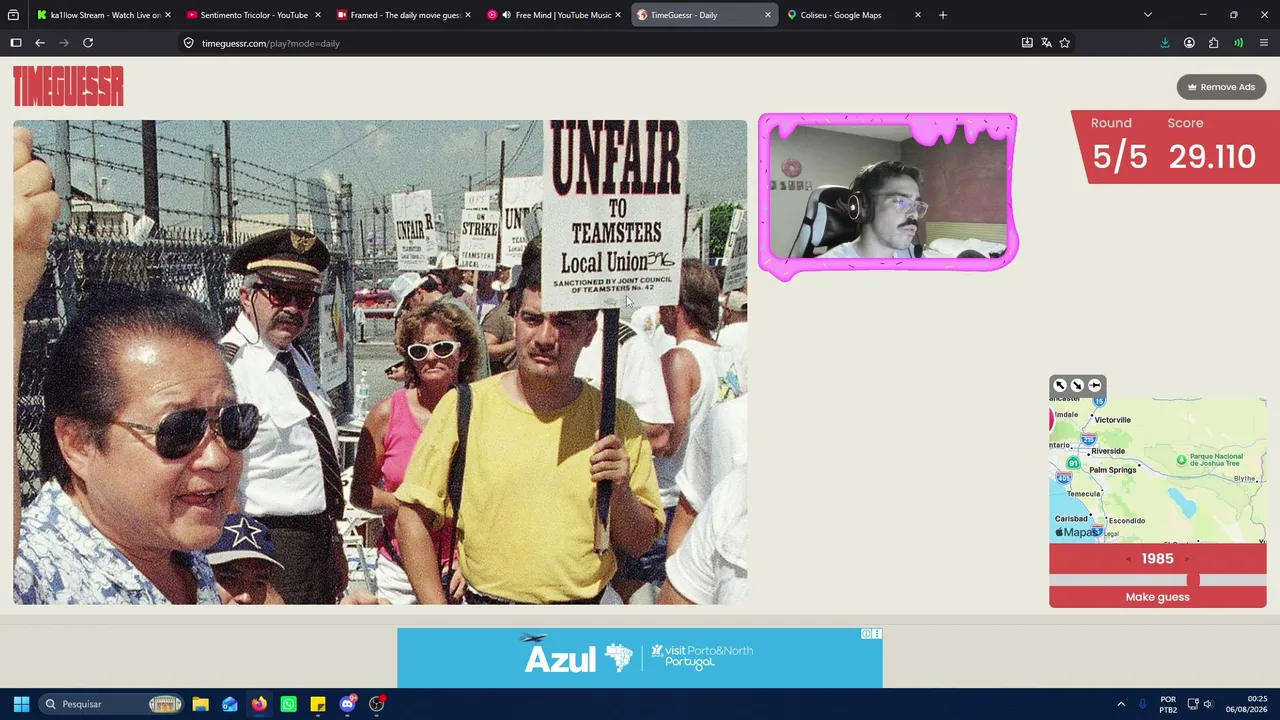Image resolution: width=1280 pixels, height=720 pixels.
Task: Select Joshua Tree park marker on map
Action: tap(1181, 460)
